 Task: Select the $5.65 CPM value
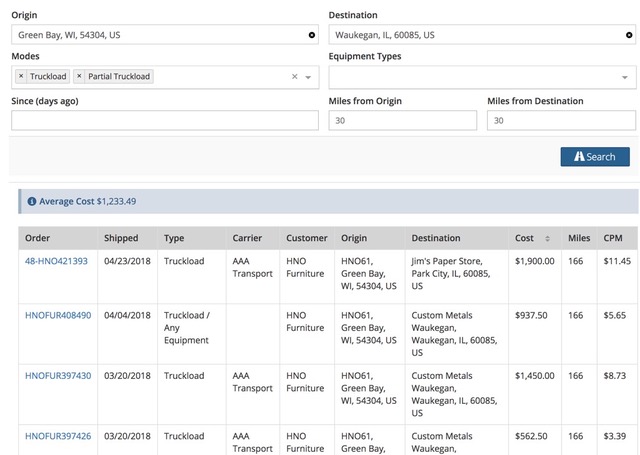615,315
